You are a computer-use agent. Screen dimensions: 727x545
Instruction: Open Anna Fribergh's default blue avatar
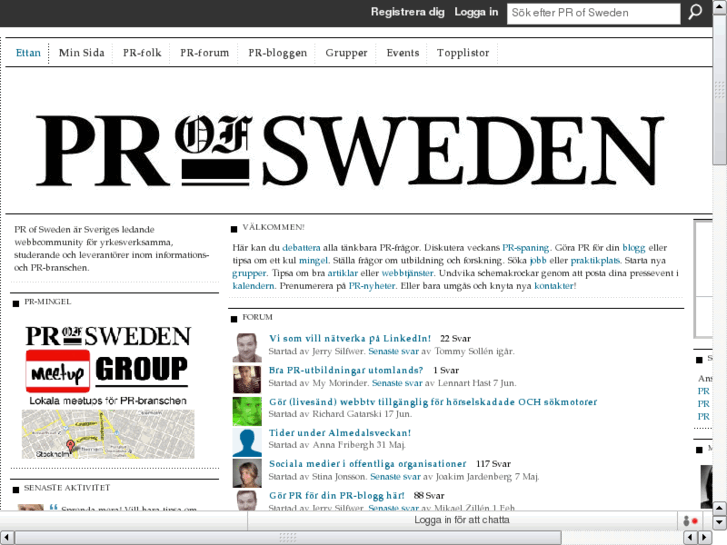pos(247,442)
